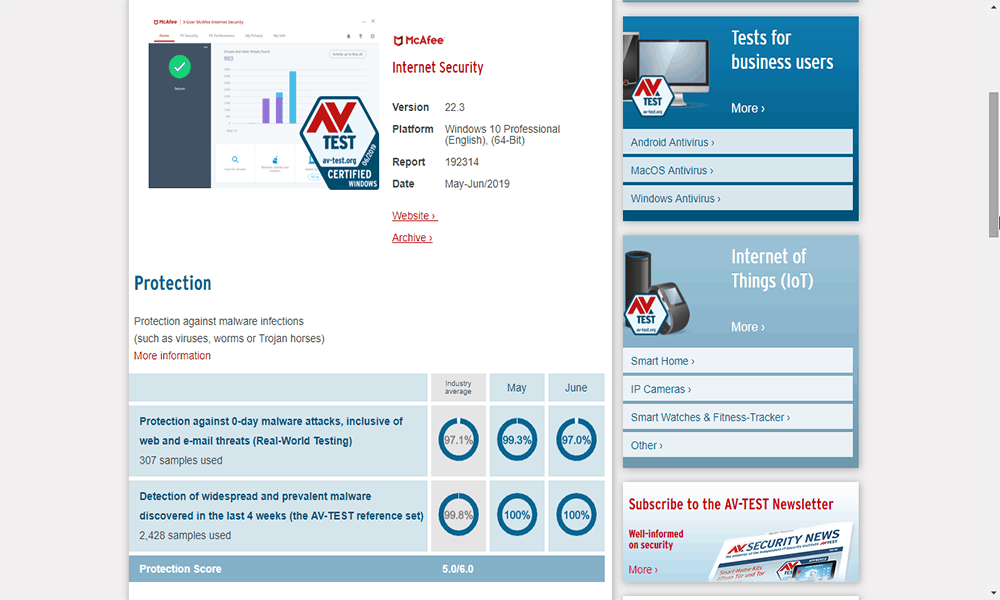Click More information under Protection
Image resolution: width=1000 pixels, height=600 pixels.
[x=172, y=356]
